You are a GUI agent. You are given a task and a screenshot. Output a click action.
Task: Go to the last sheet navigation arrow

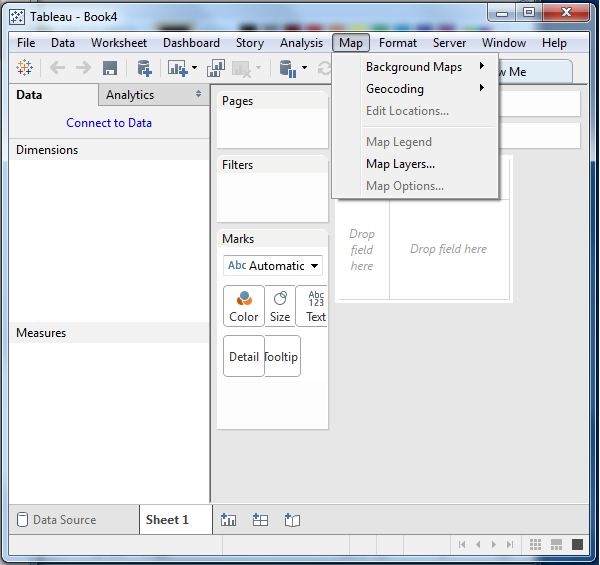[x=510, y=544]
